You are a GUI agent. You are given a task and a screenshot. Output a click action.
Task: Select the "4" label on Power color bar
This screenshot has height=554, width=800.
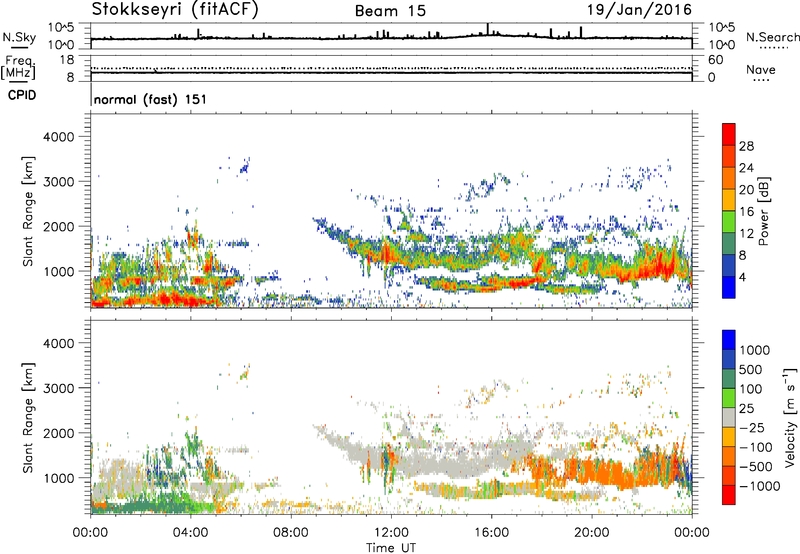click(x=742, y=277)
